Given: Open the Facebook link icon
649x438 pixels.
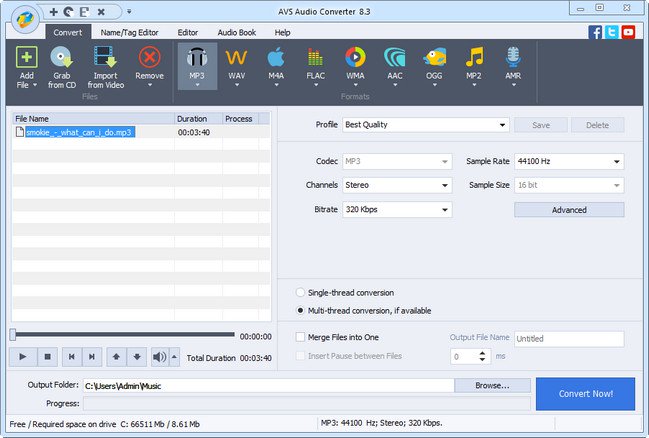Looking at the screenshot, I should click(x=597, y=32).
